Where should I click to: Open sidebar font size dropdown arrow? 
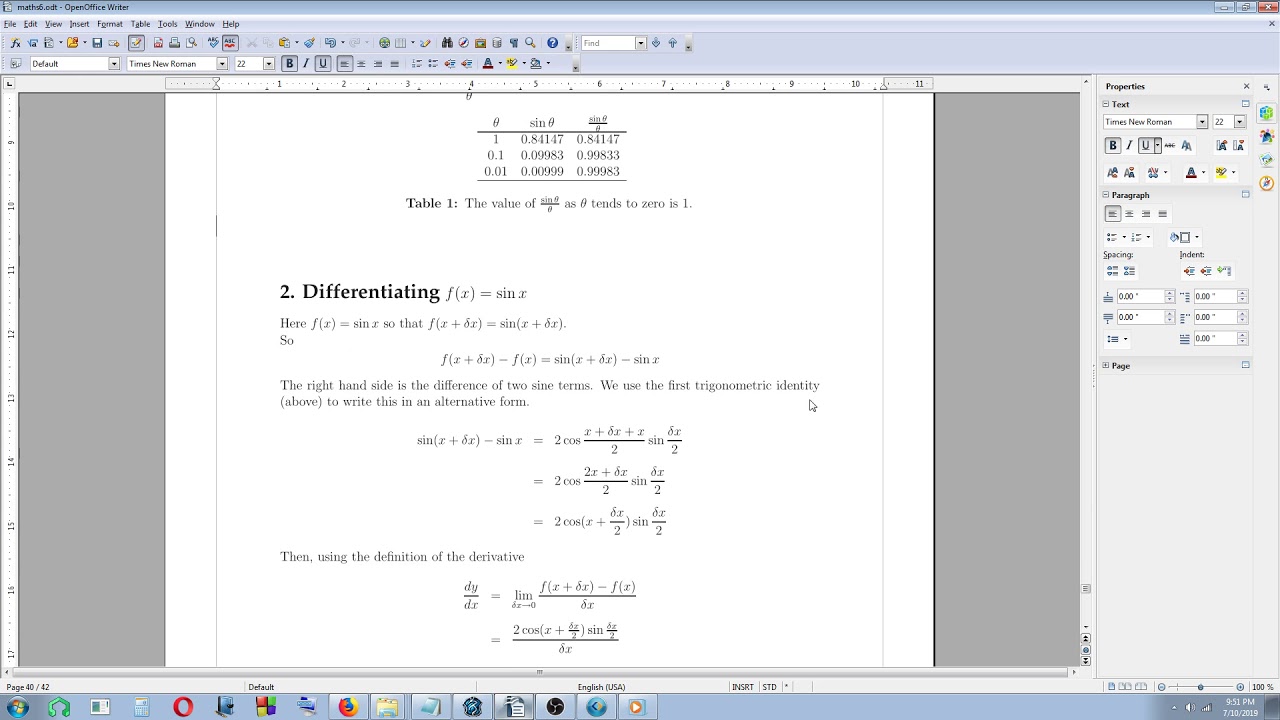click(1239, 122)
